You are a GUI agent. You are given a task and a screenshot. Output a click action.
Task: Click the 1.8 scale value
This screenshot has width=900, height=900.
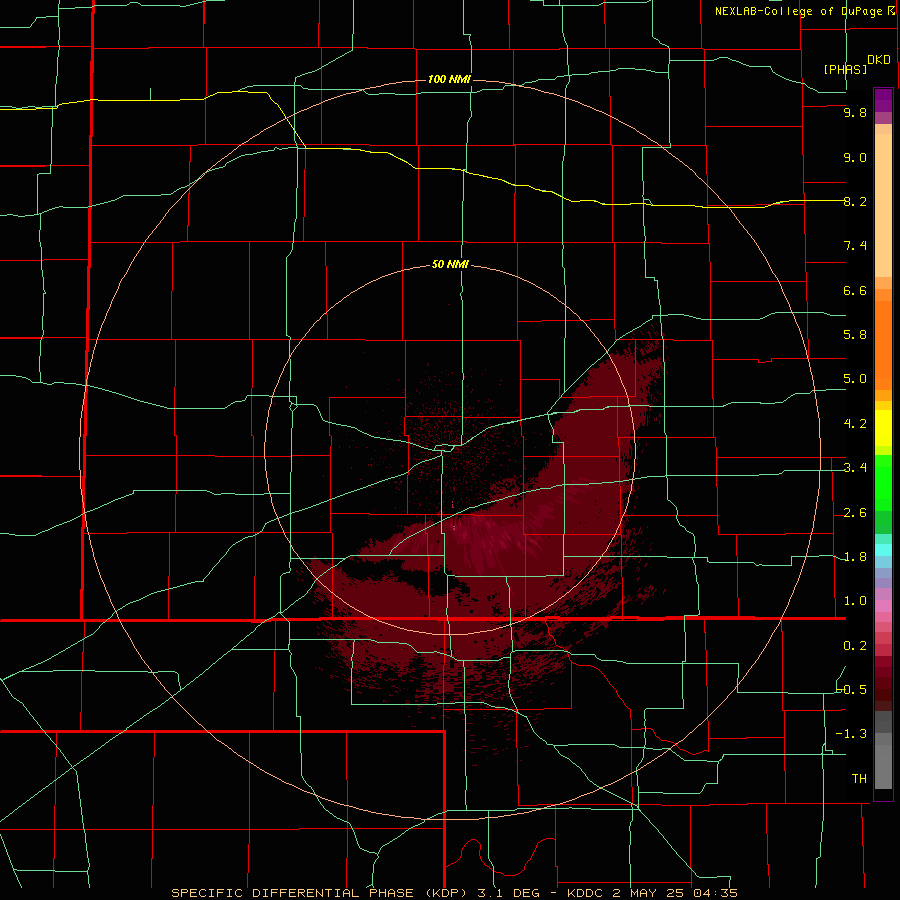pos(855,557)
